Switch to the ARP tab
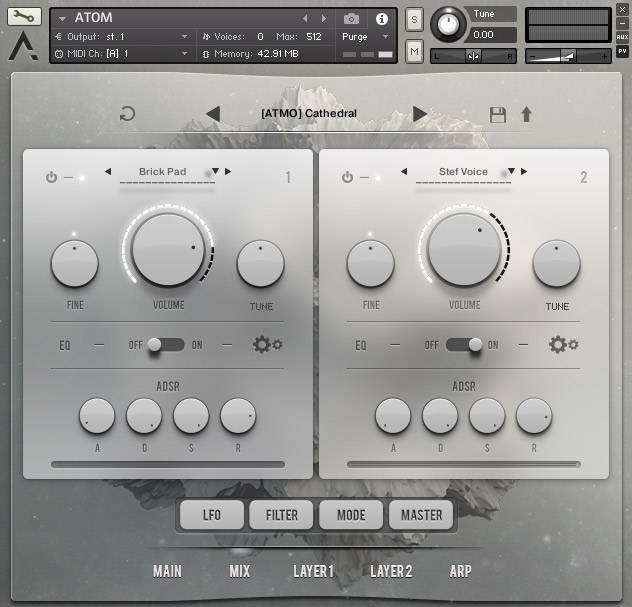Viewport: 632px width, 607px height. pos(460,571)
